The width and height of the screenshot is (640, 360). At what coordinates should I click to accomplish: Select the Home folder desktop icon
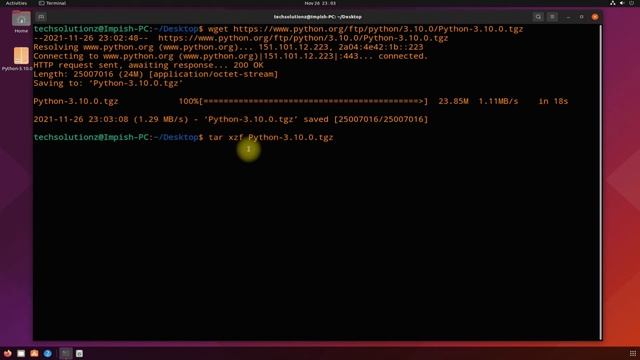21,22
